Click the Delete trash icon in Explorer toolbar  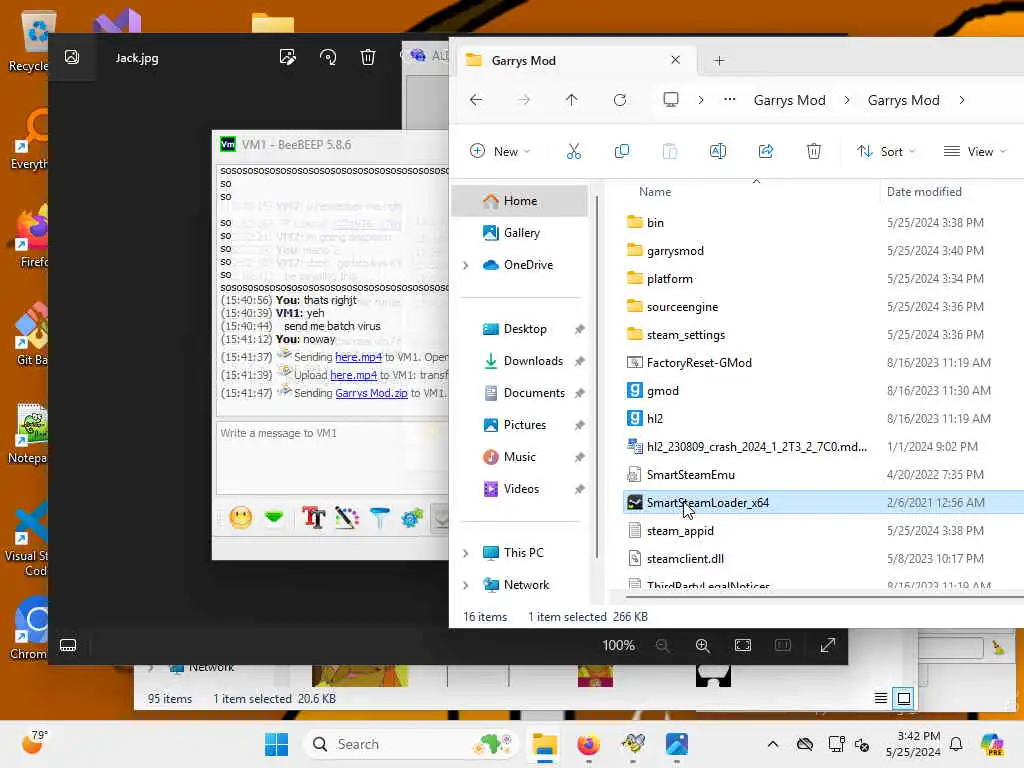[x=814, y=152]
